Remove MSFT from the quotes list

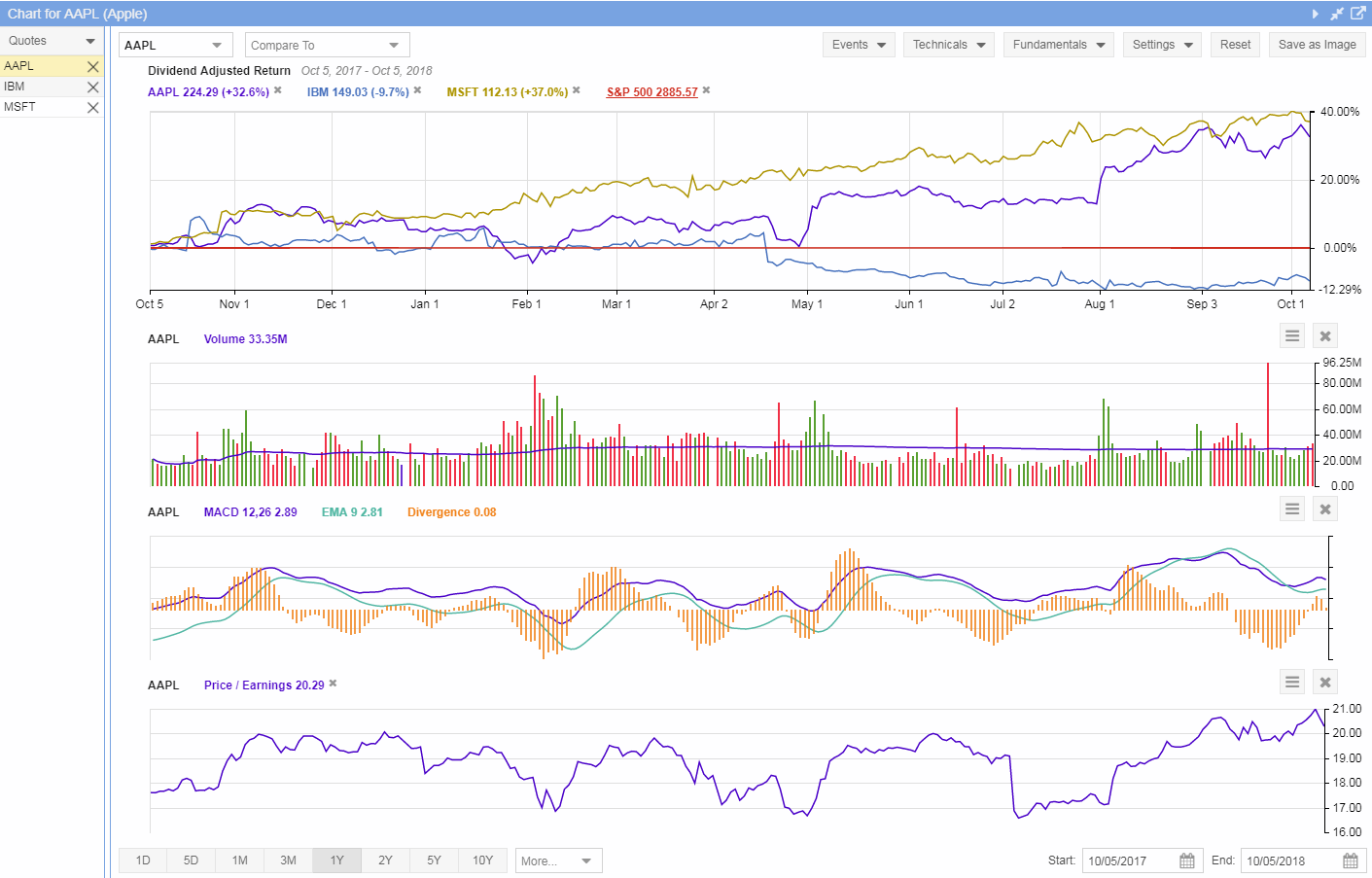click(x=93, y=108)
